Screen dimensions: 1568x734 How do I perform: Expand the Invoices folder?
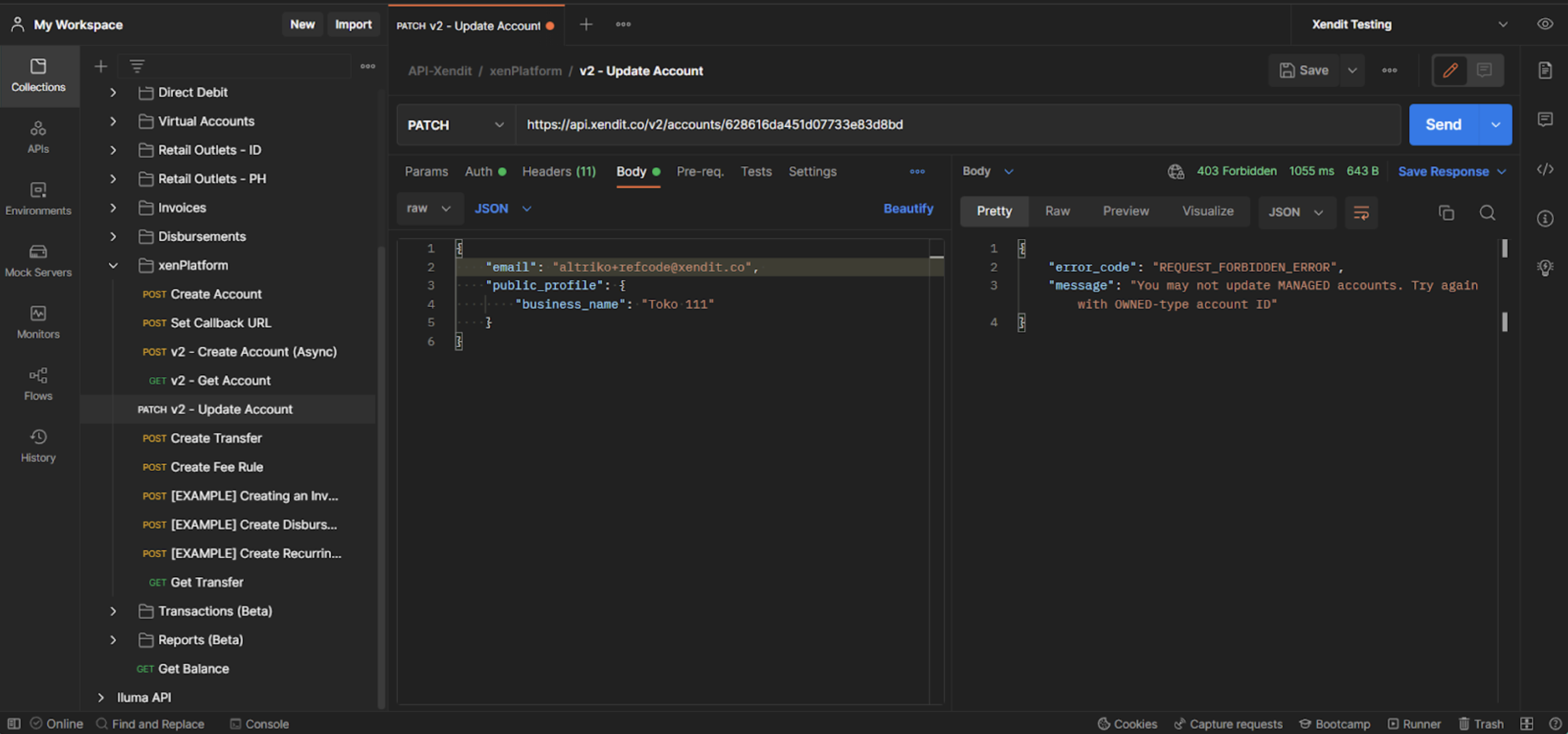tap(113, 207)
